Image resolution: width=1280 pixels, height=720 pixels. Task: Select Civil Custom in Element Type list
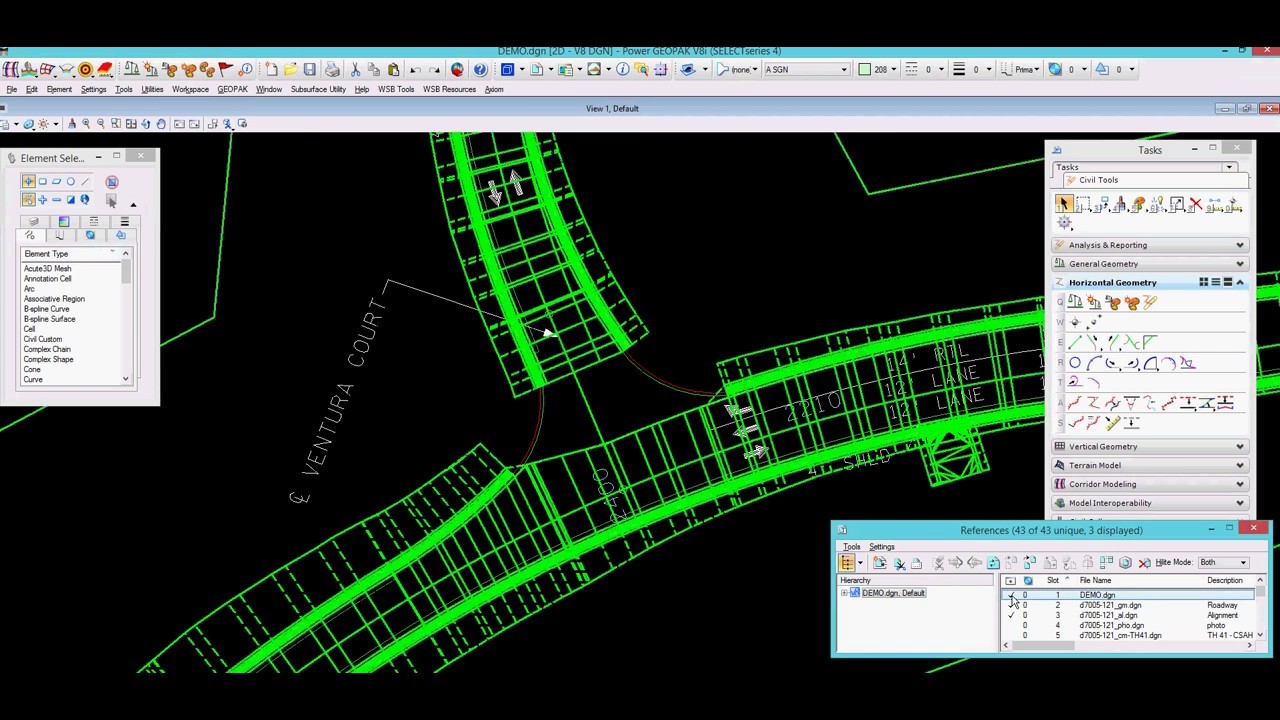[x=43, y=339]
